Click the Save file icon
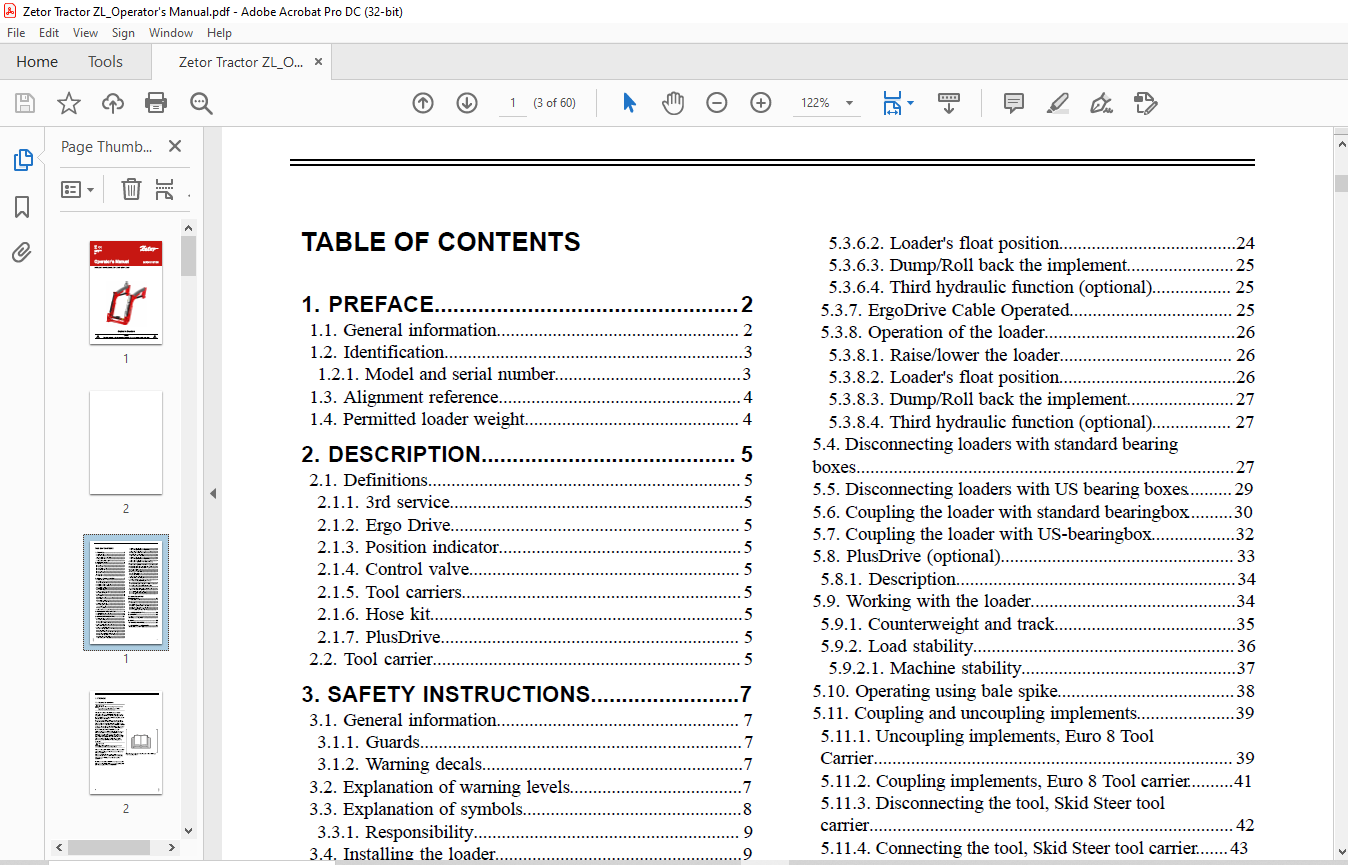The height and width of the screenshot is (865, 1348). [24, 103]
